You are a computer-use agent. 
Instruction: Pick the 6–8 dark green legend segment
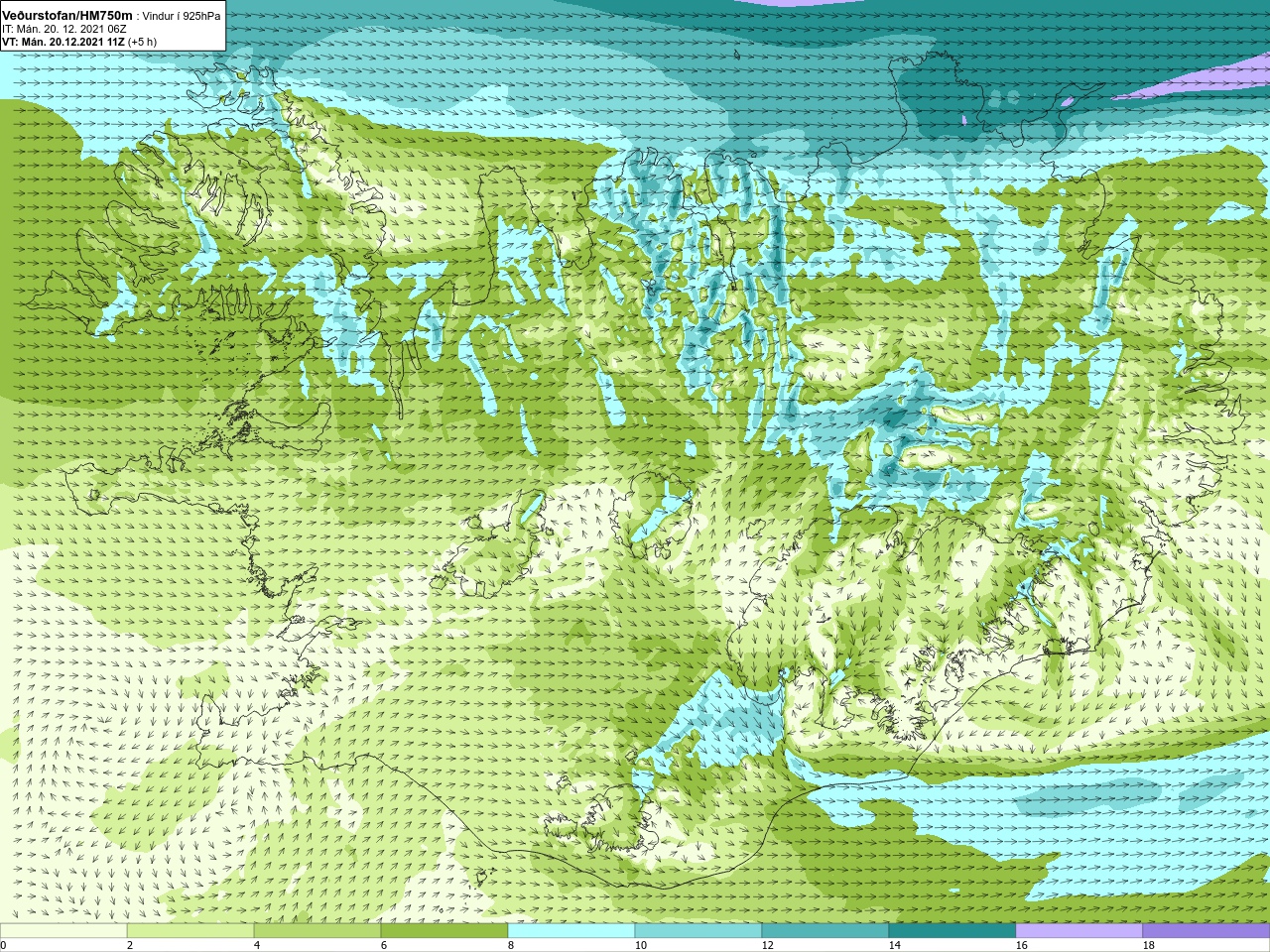tap(444, 931)
